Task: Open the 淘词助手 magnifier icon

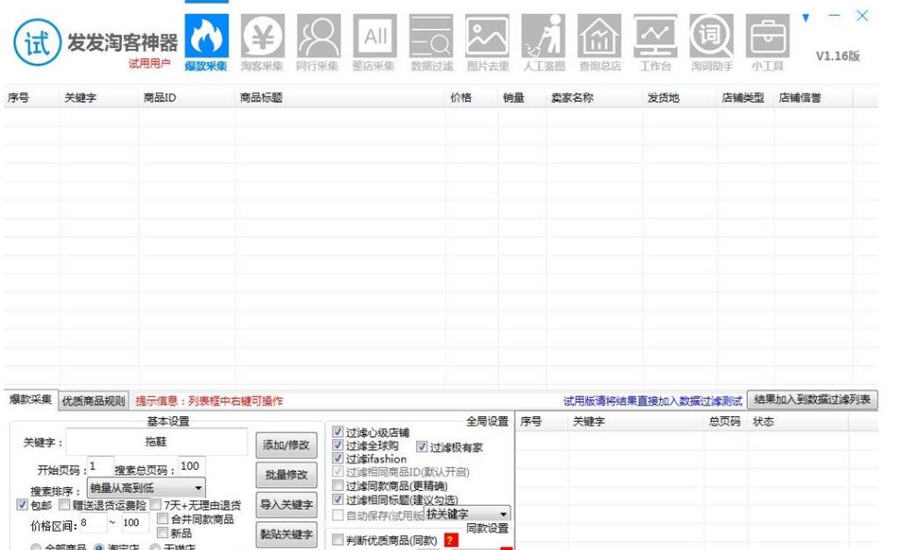Action: (712, 36)
